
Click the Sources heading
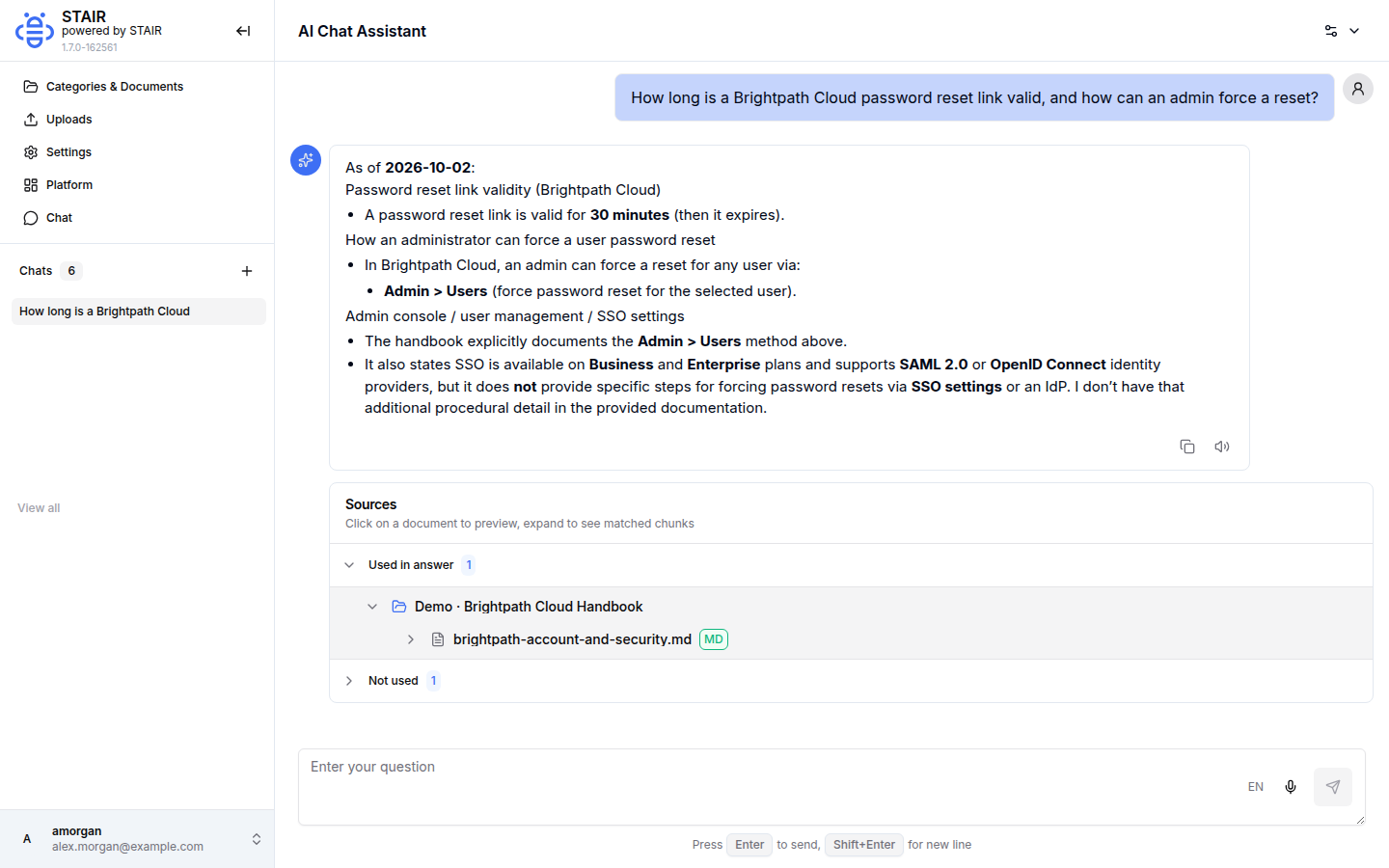point(370,504)
